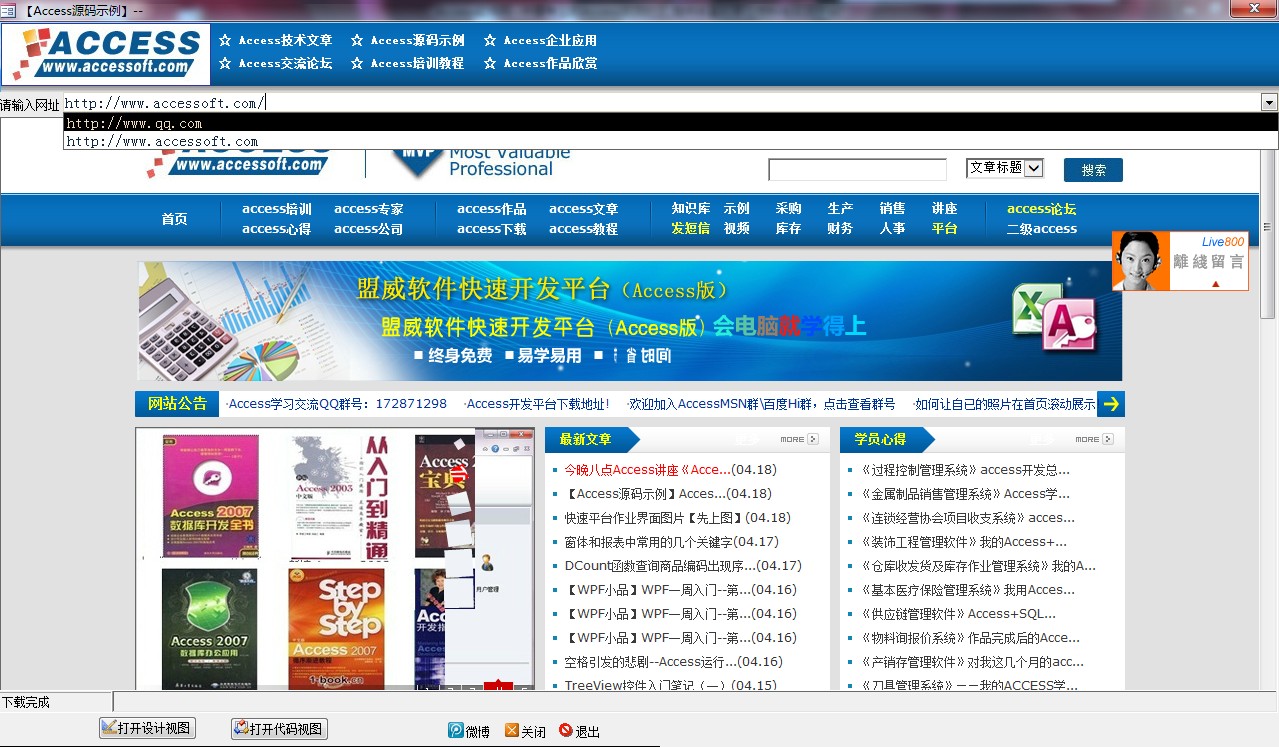Select http://www.qq.com from URL list
The image size is (1279, 747).
click(x=670, y=123)
